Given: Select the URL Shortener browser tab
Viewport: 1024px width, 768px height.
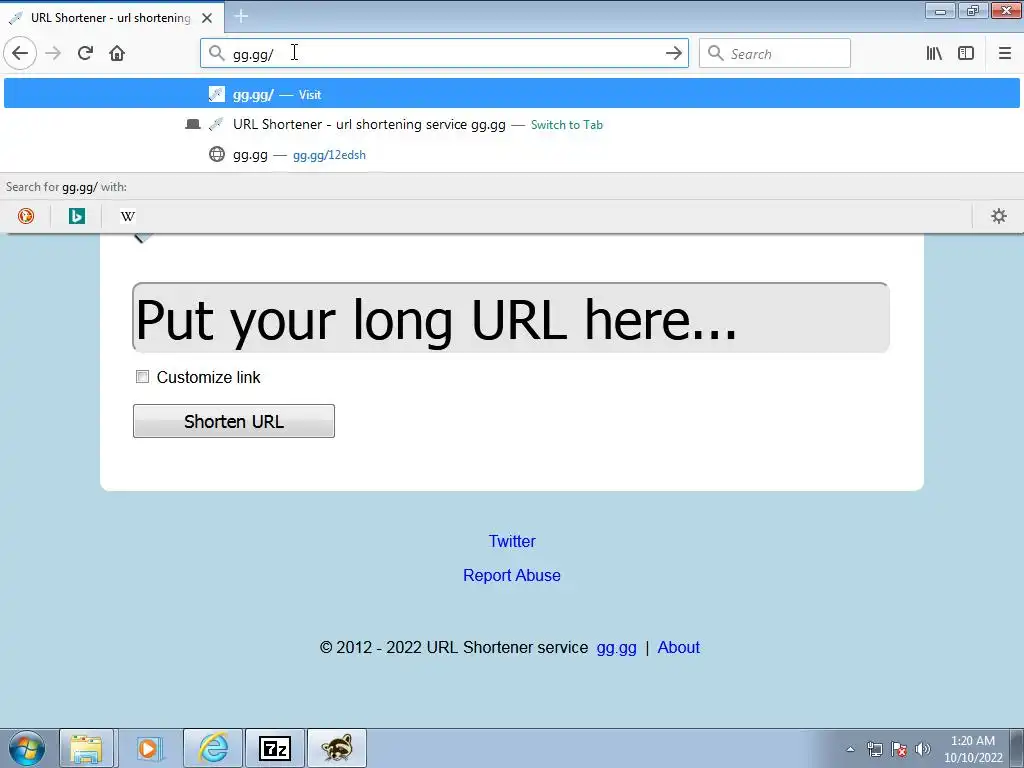Looking at the screenshot, I should (112, 18).
